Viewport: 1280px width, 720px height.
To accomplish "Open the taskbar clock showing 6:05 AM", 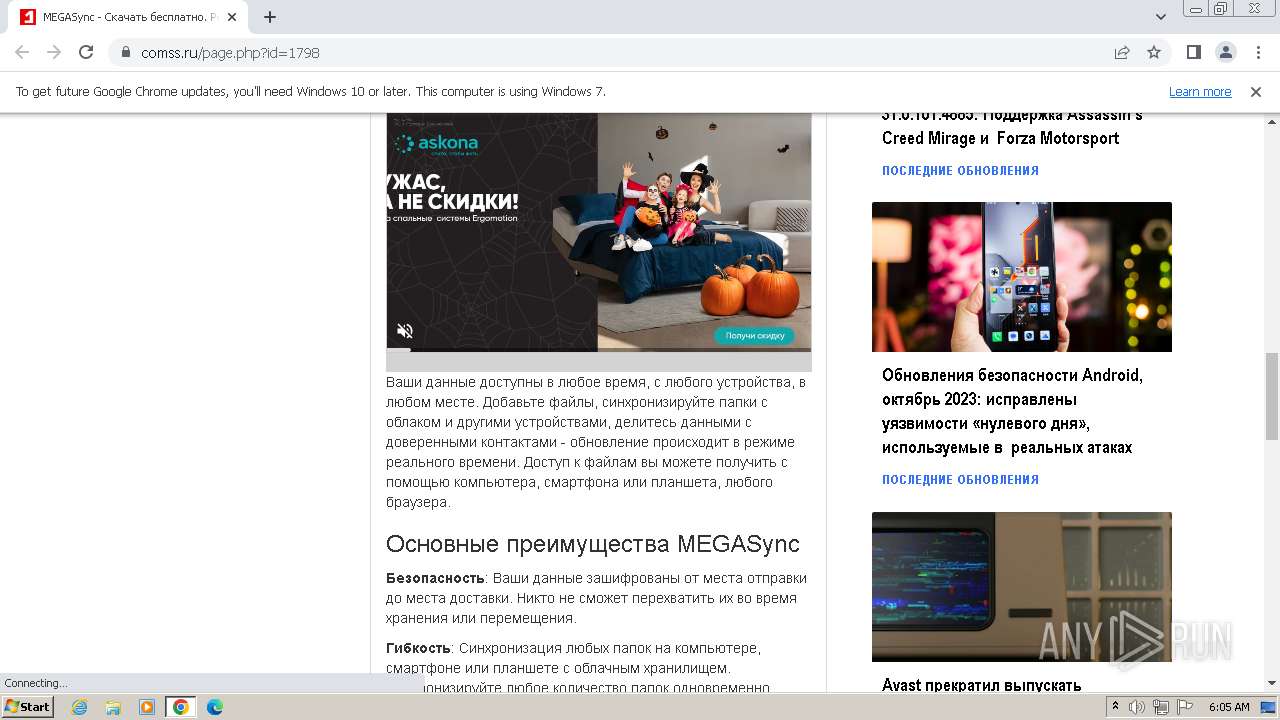I will 1229,707.
